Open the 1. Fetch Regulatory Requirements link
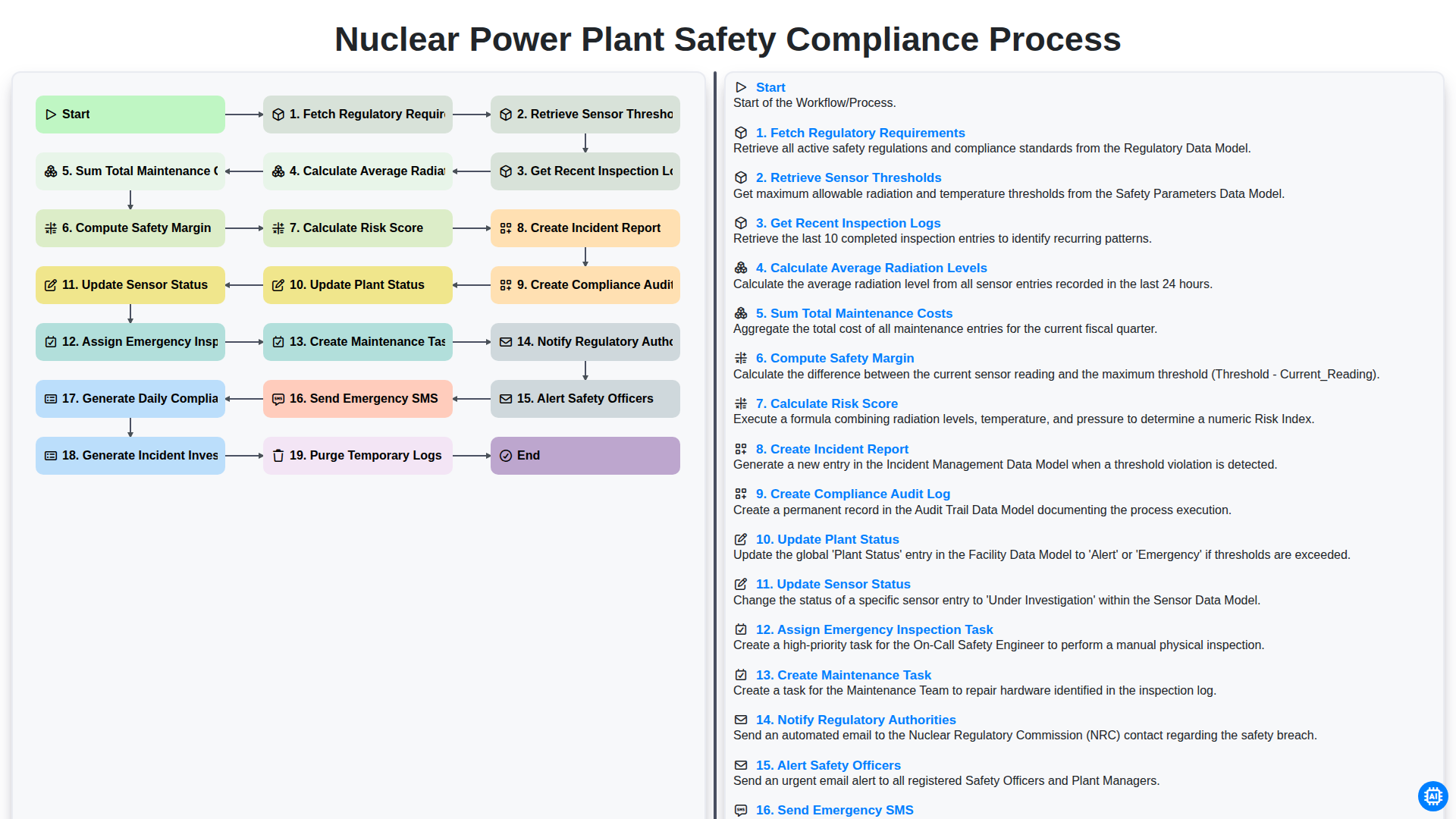 [x=861, y=133]
